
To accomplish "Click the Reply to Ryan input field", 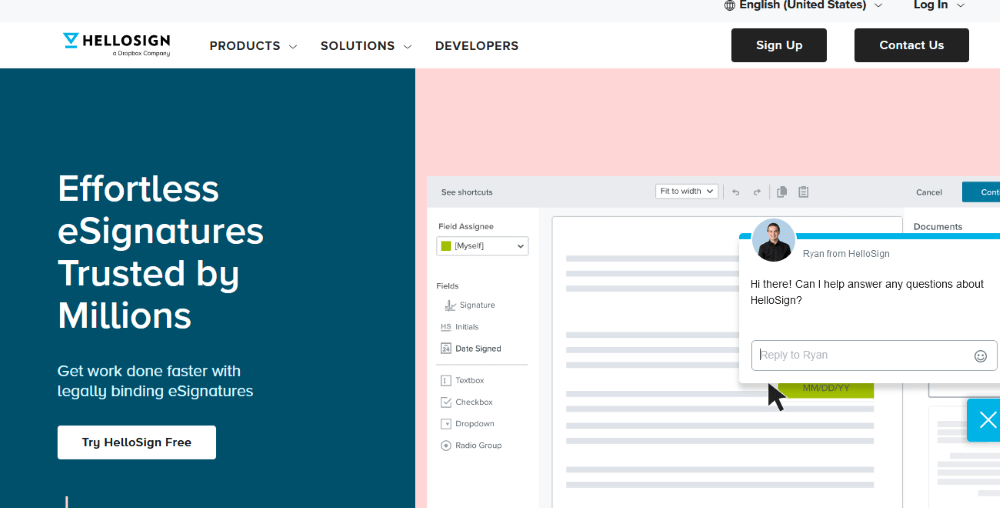I will [x=874, y=355].
